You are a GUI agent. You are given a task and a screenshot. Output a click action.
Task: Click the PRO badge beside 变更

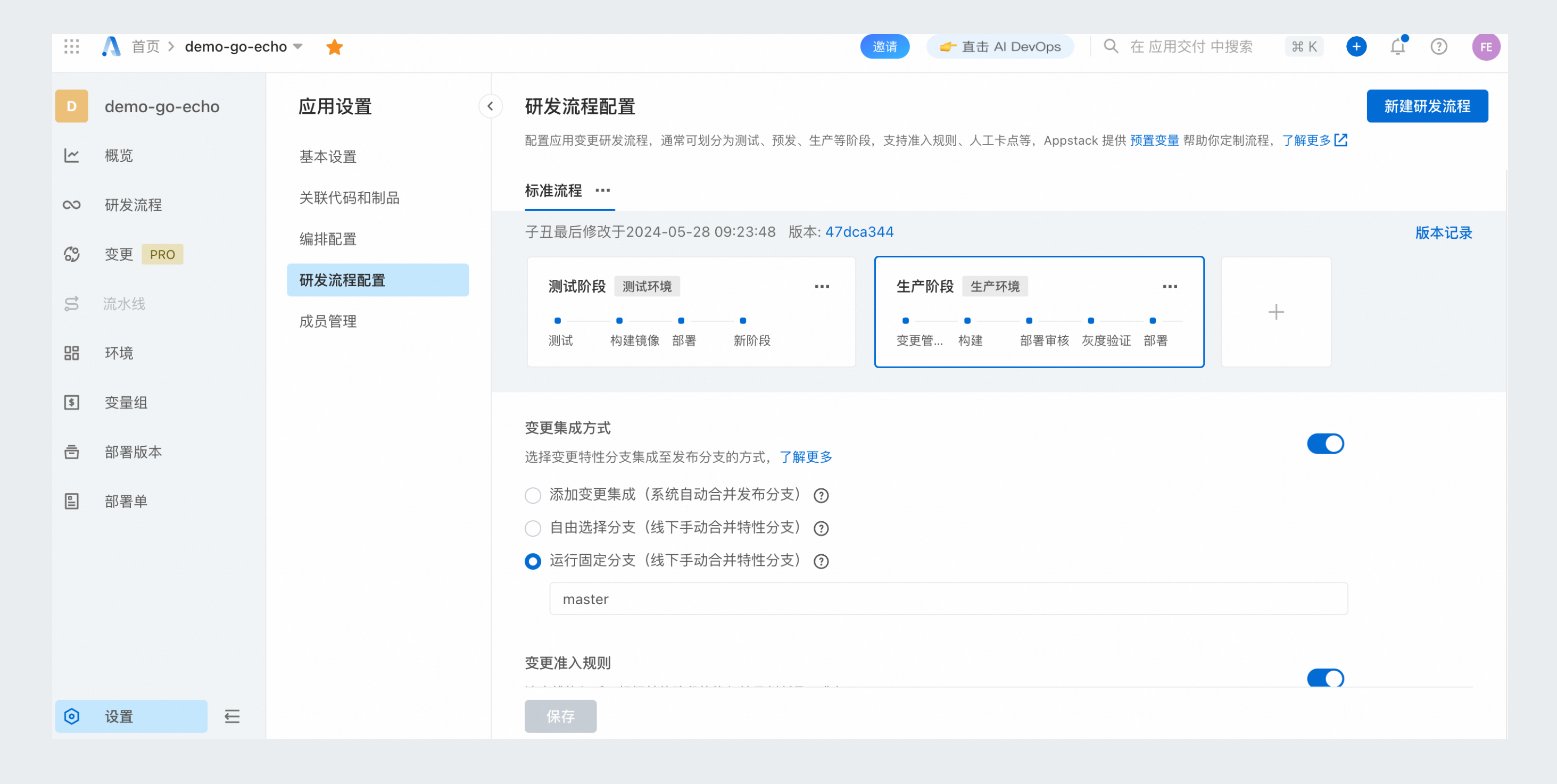coord(162,254)
